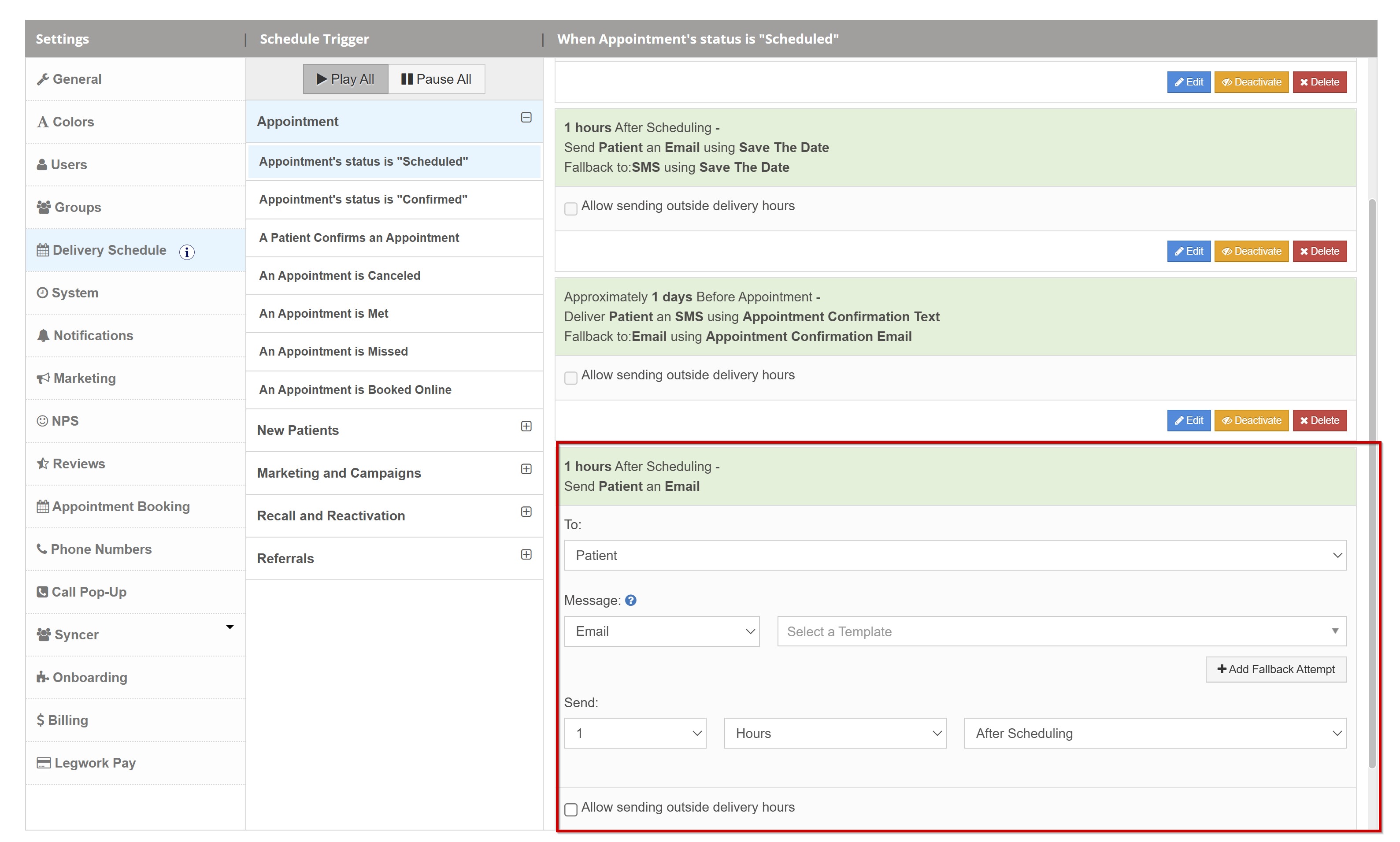Deactivate the Appointment Confirmation Text rule

1251,420
